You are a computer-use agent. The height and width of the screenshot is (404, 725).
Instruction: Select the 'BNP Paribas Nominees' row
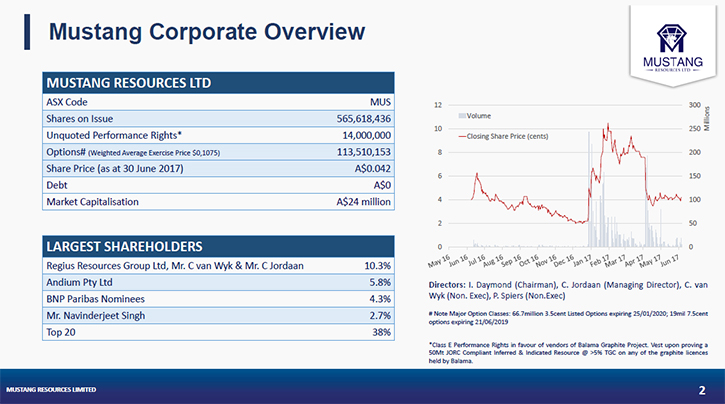tap(218, 299)
